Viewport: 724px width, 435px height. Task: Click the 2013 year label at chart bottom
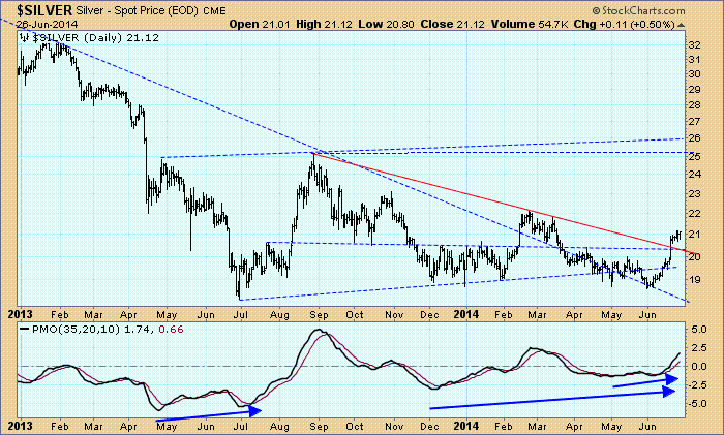(x=19, y=425)
